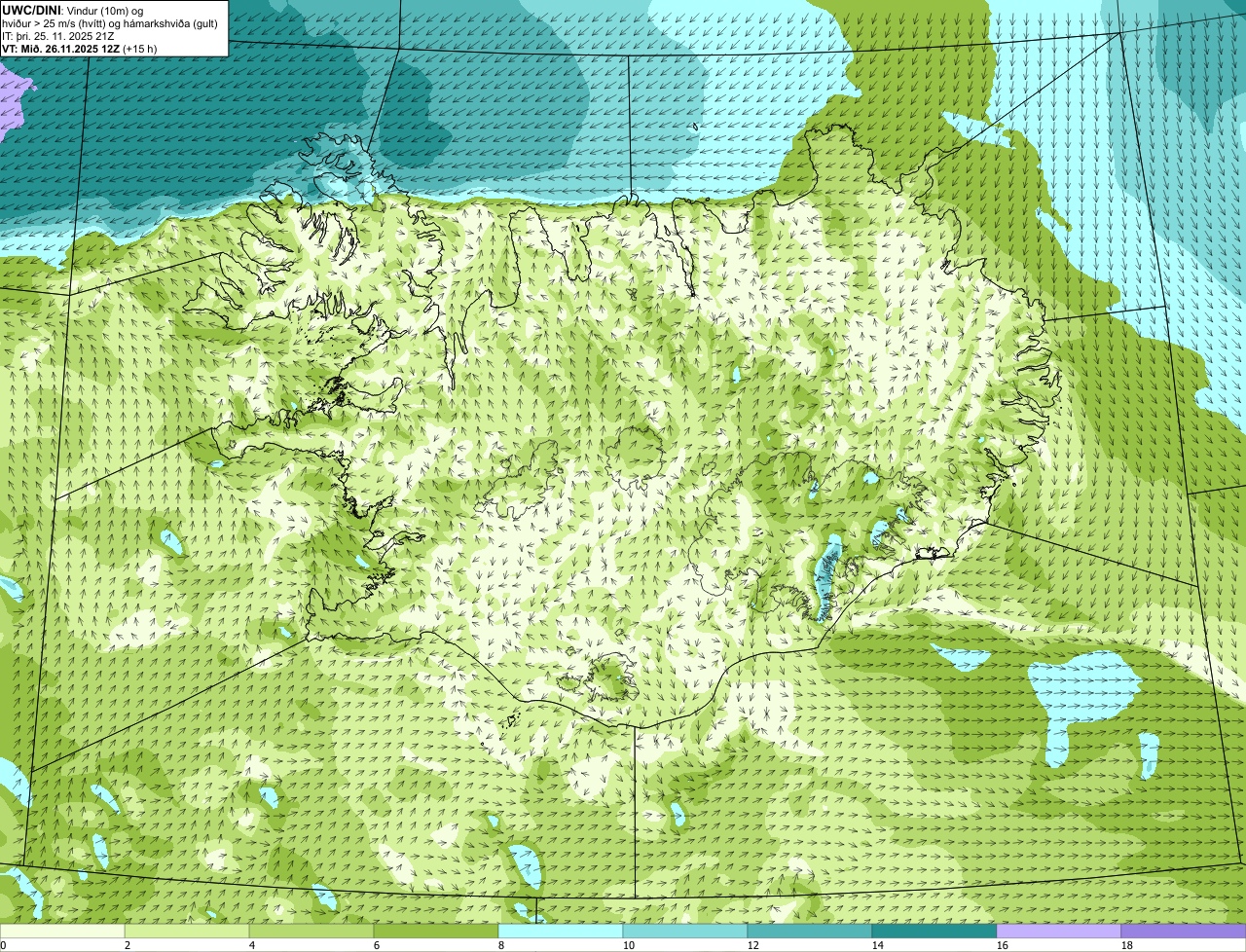Screen dimensions: 1246x952
Task: Select the 10–12 turquoise legend segment
Action: click(685, 931)
